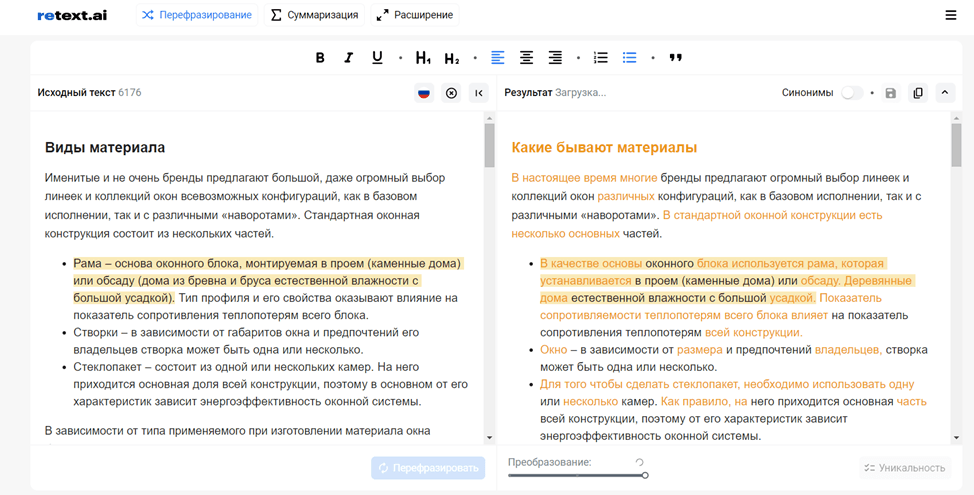Apply underline formatting

point(377,58)
